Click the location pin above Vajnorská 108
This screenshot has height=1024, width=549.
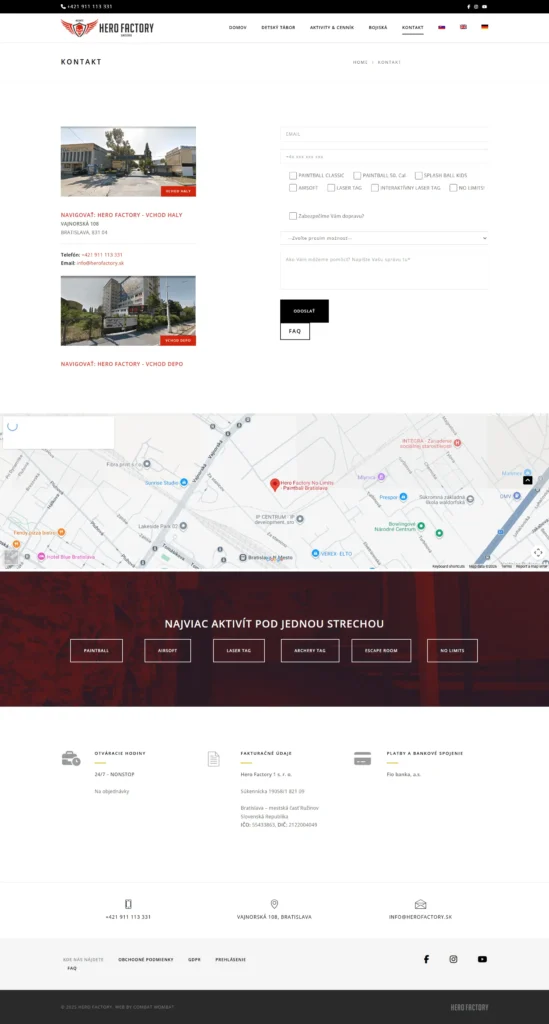point(274,904)
